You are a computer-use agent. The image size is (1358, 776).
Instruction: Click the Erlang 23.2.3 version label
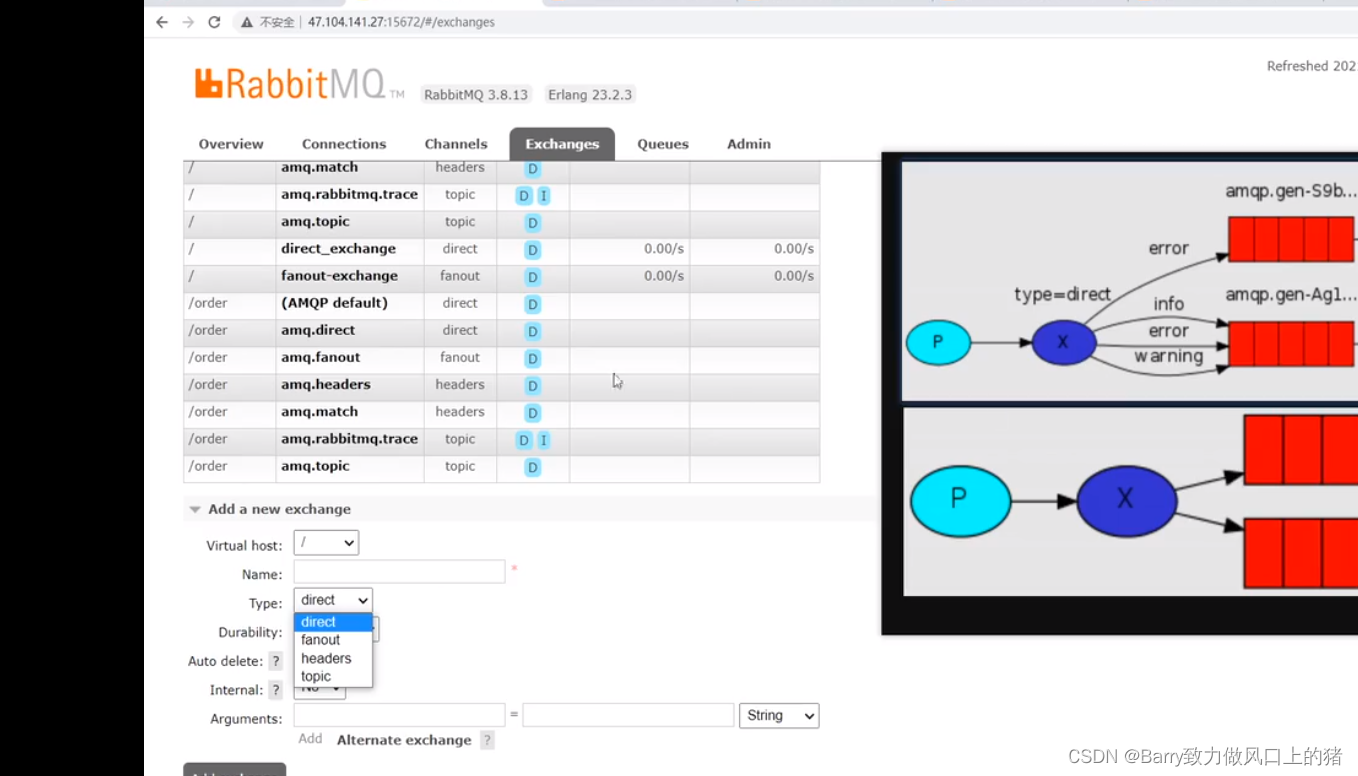tap(590, 95)
